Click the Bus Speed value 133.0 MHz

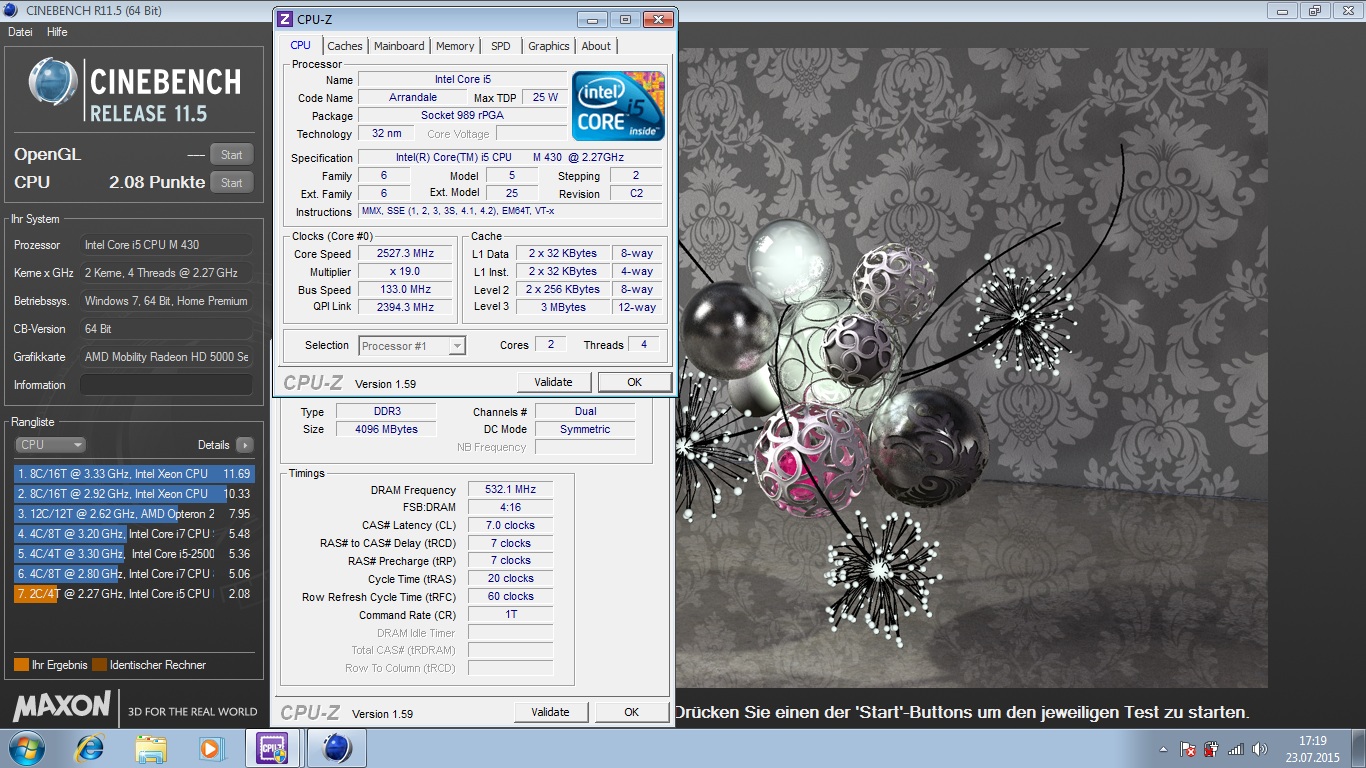point(405,290)
